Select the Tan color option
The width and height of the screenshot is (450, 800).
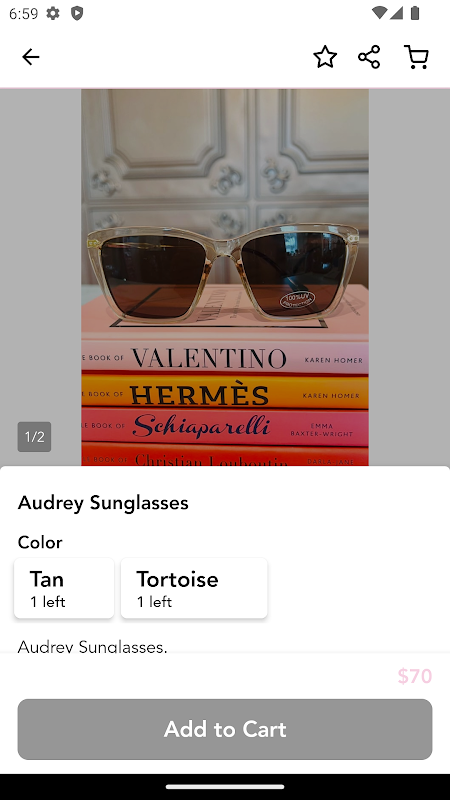tap(64, 588)
